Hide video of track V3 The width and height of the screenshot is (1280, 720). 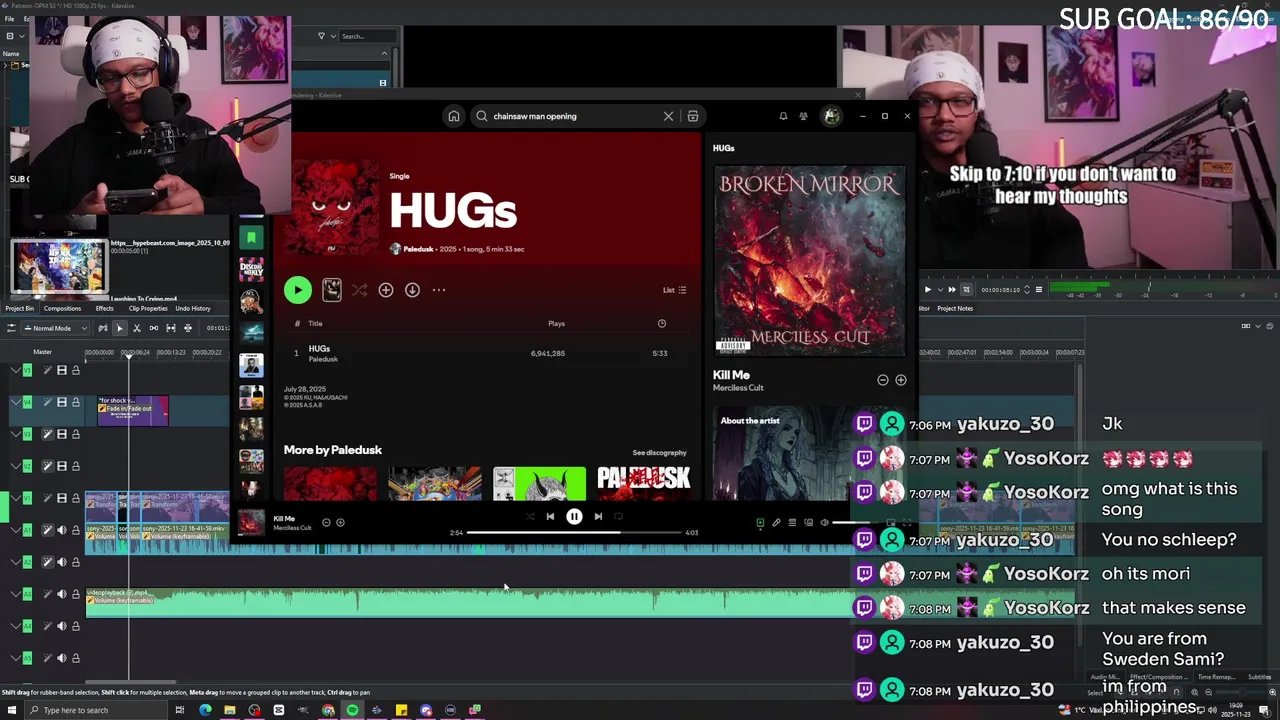point(61,434)
